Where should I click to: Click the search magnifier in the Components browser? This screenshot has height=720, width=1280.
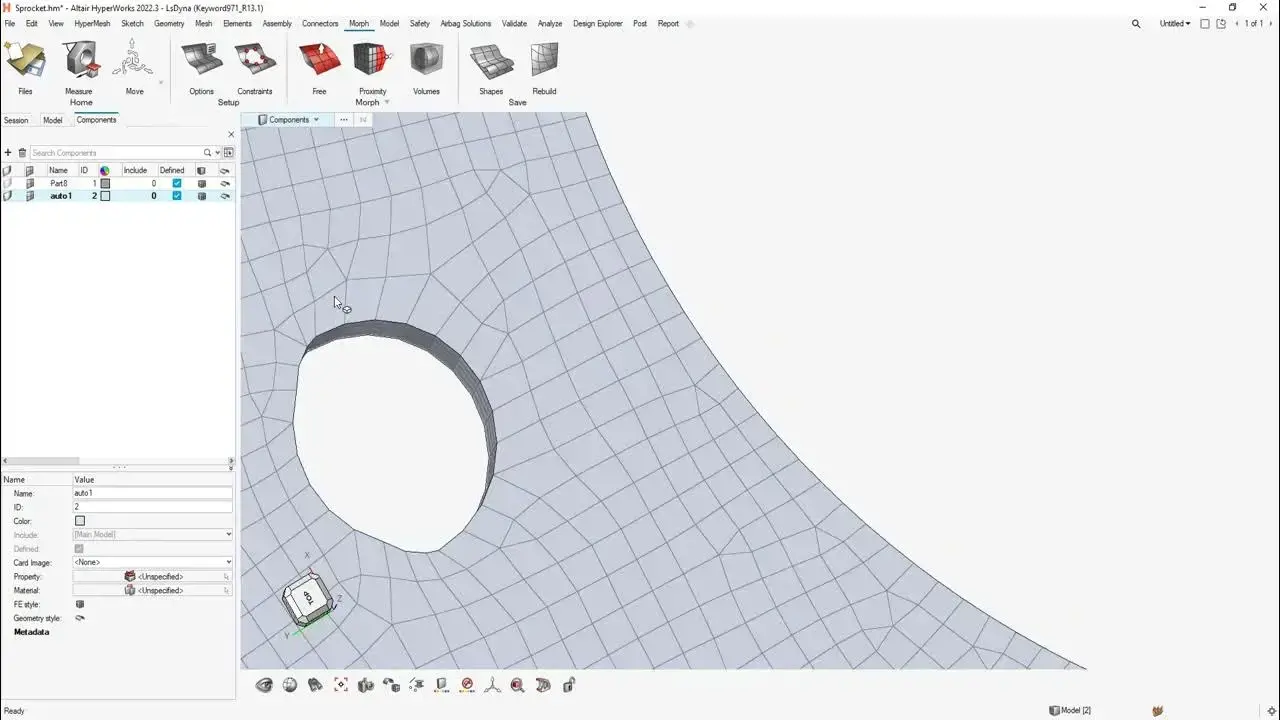[208, 153]
